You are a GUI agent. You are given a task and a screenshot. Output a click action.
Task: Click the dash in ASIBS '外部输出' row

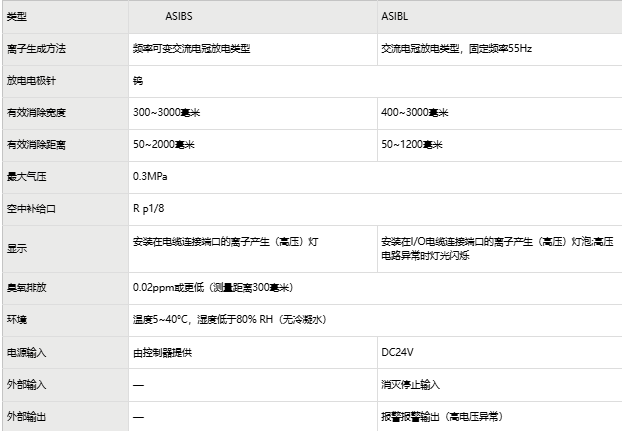click(x=138, y=417)
